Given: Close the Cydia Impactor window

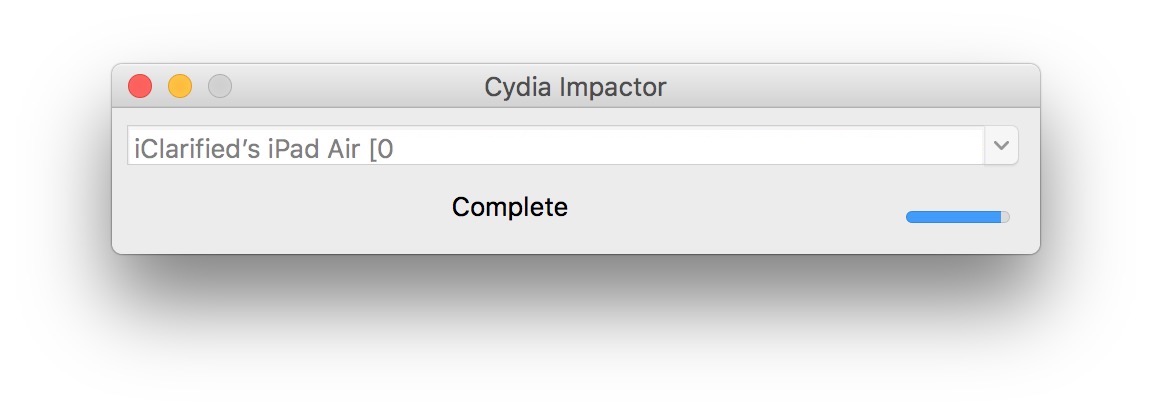Looking at the screenshot, I should [140, 87].
